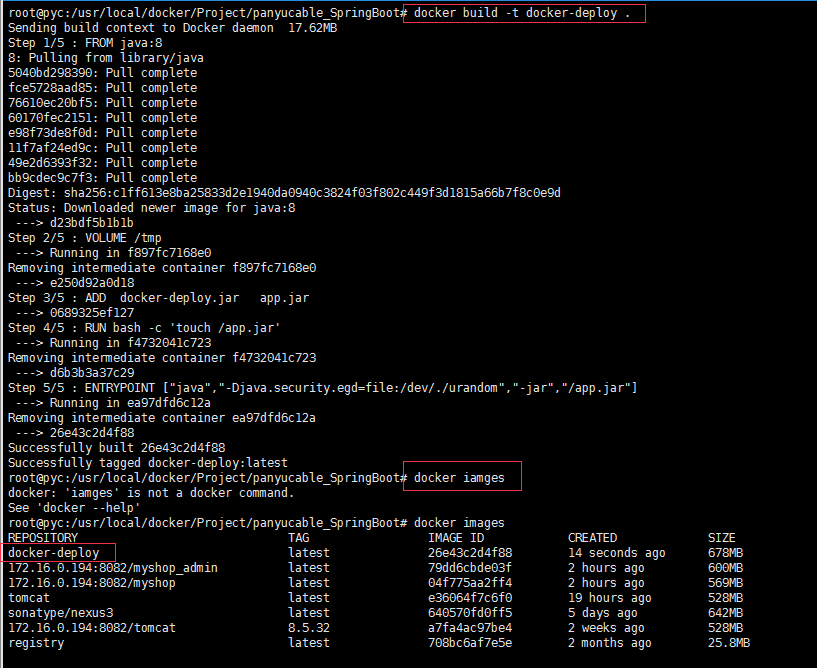Image resolution: width=817 pixels, height=668 pixels.
Task: Click layer '49e2d6393f32: Pull complete'
Action: pos(103,163)
